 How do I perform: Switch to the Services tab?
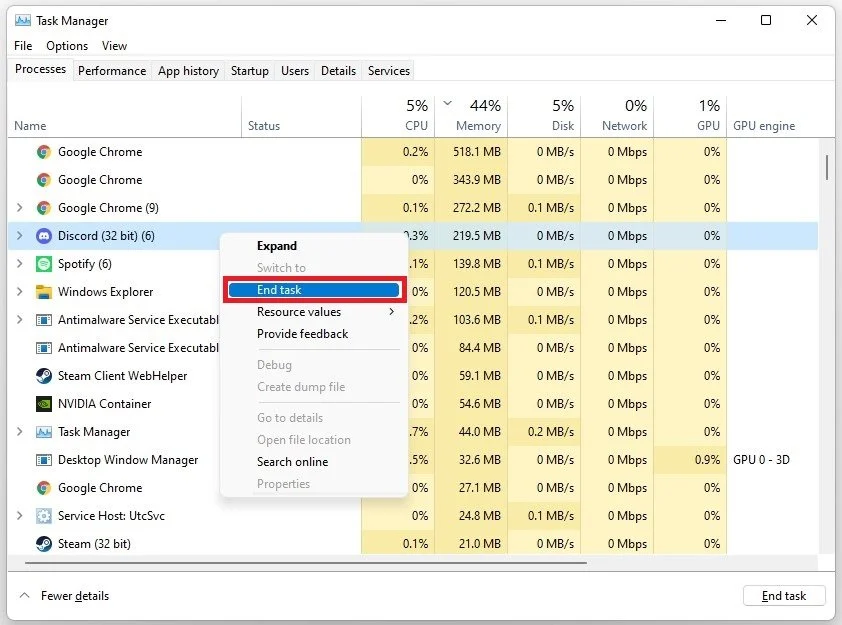point(389,71)
